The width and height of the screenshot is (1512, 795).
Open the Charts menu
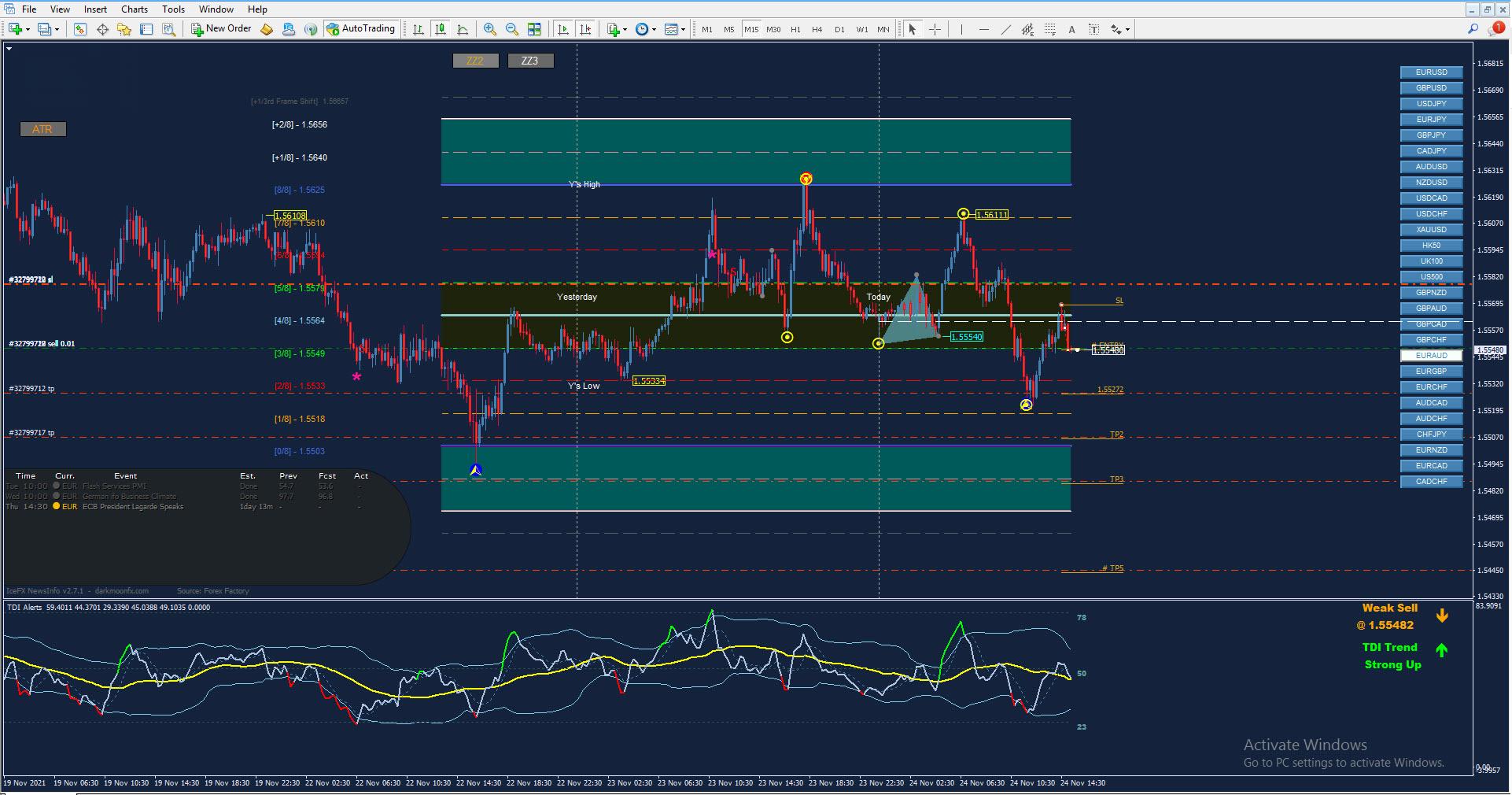tap(134, 9)
